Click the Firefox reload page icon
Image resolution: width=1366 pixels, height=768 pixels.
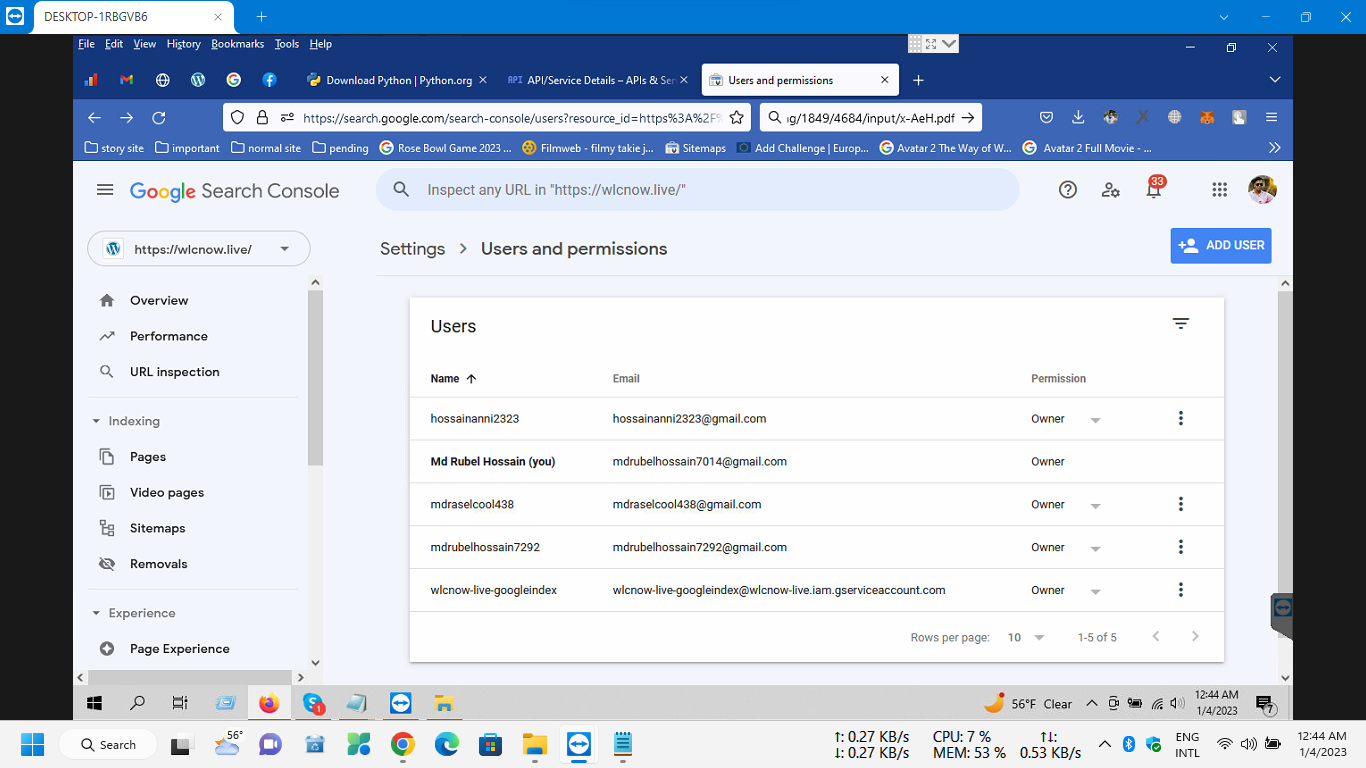coord(158,117)
